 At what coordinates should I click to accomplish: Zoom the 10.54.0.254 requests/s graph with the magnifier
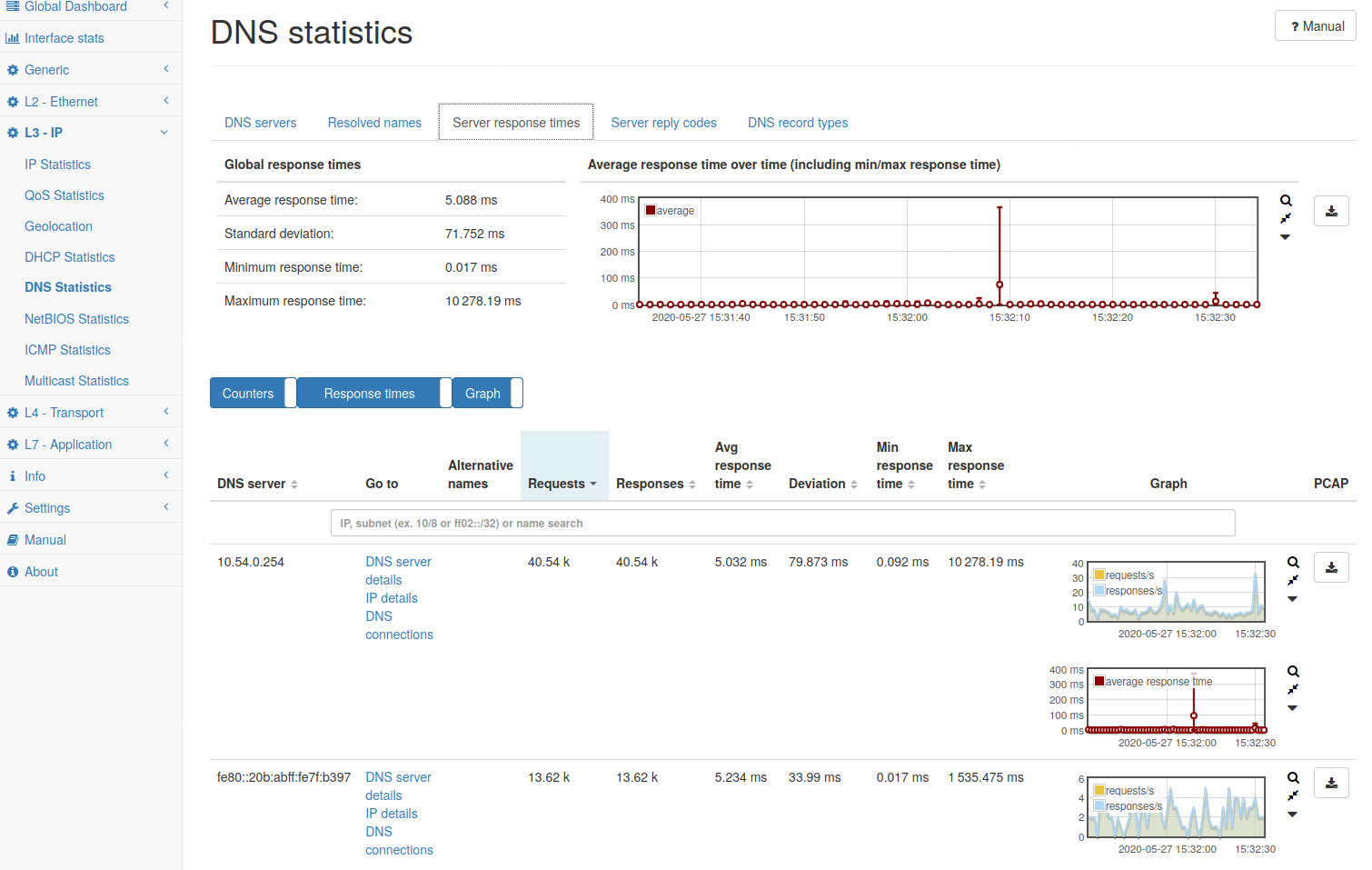[1293, 562]
